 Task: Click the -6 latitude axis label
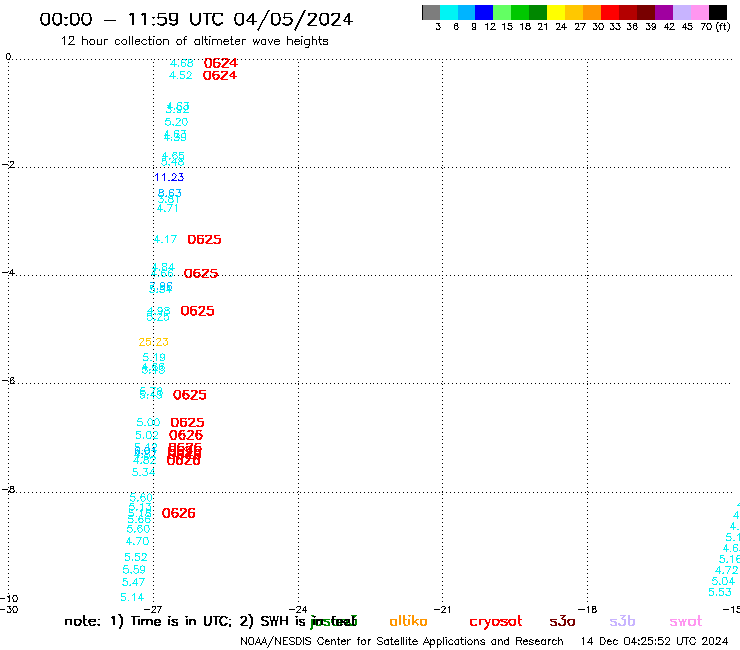click(x=8, y=380)
